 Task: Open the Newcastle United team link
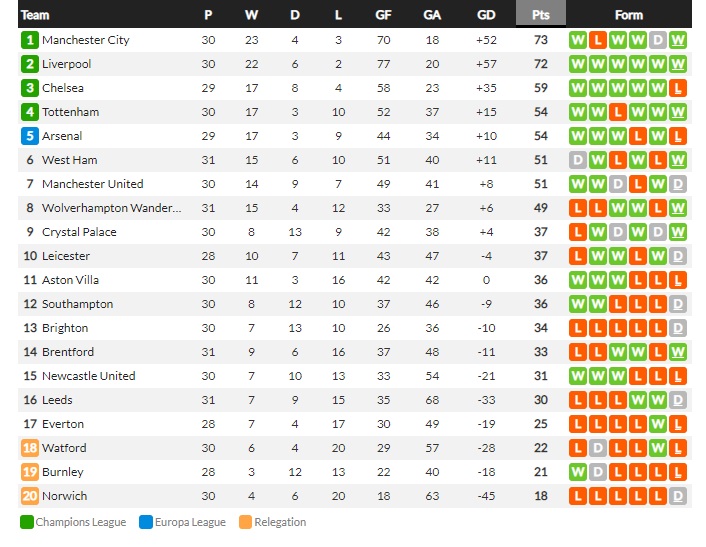[x=89, y=376]
